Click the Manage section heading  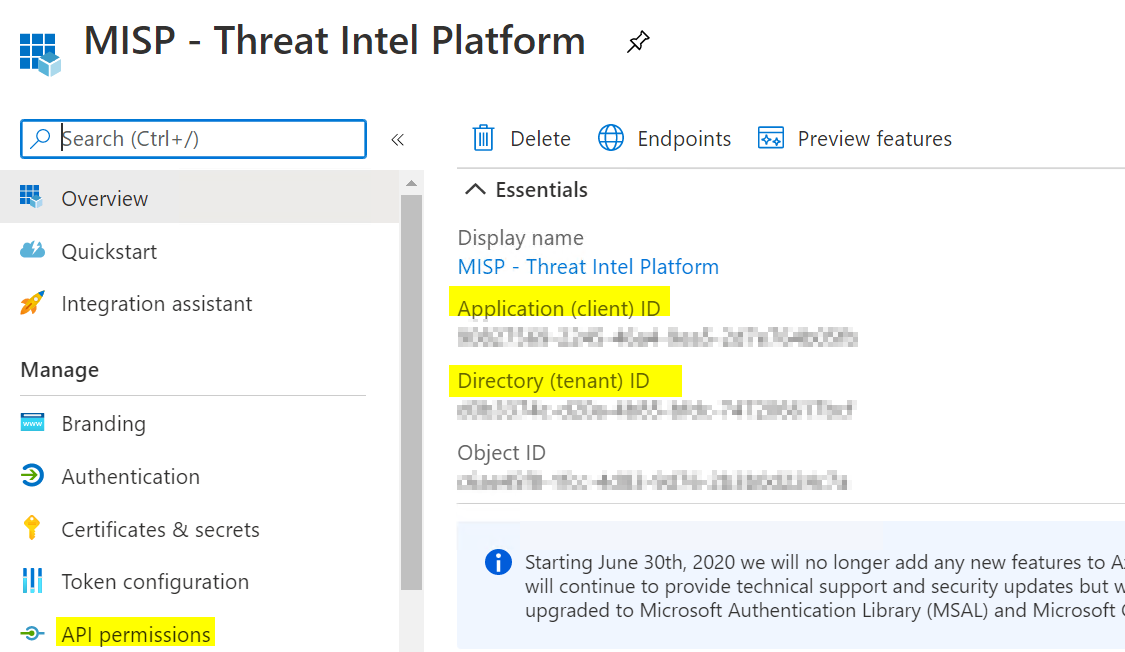tap(60, 370)
